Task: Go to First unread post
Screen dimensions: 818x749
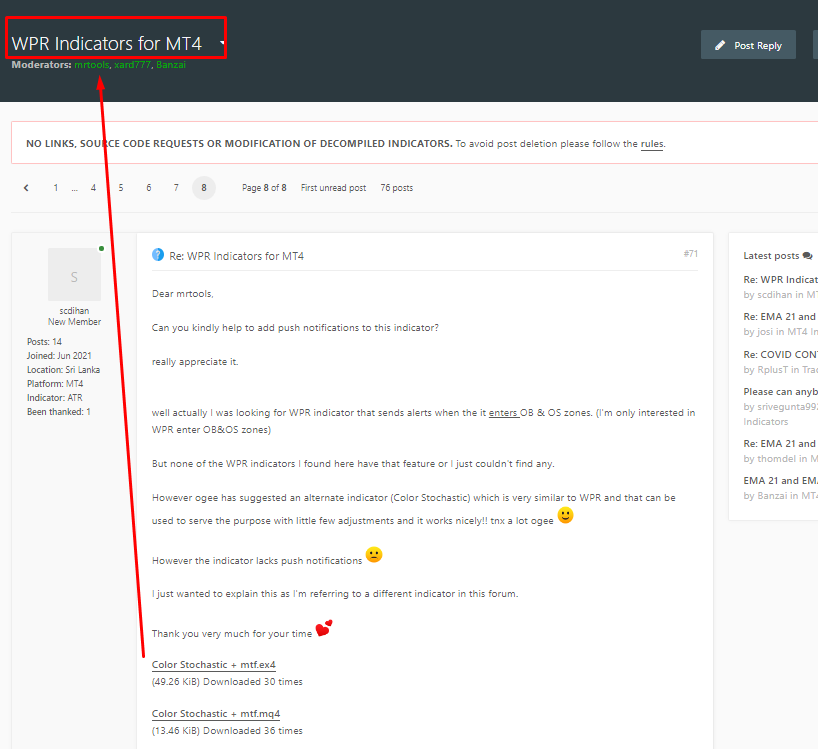Action: click(333, 188)
